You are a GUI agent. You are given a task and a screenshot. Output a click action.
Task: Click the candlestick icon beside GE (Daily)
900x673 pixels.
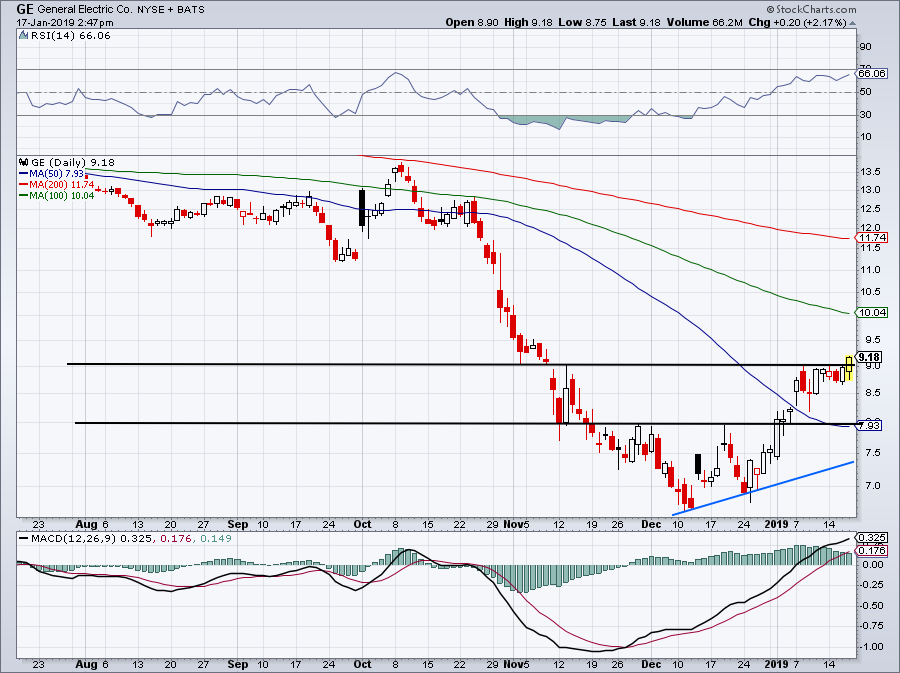pyautogui.click(x=23, y=162)
